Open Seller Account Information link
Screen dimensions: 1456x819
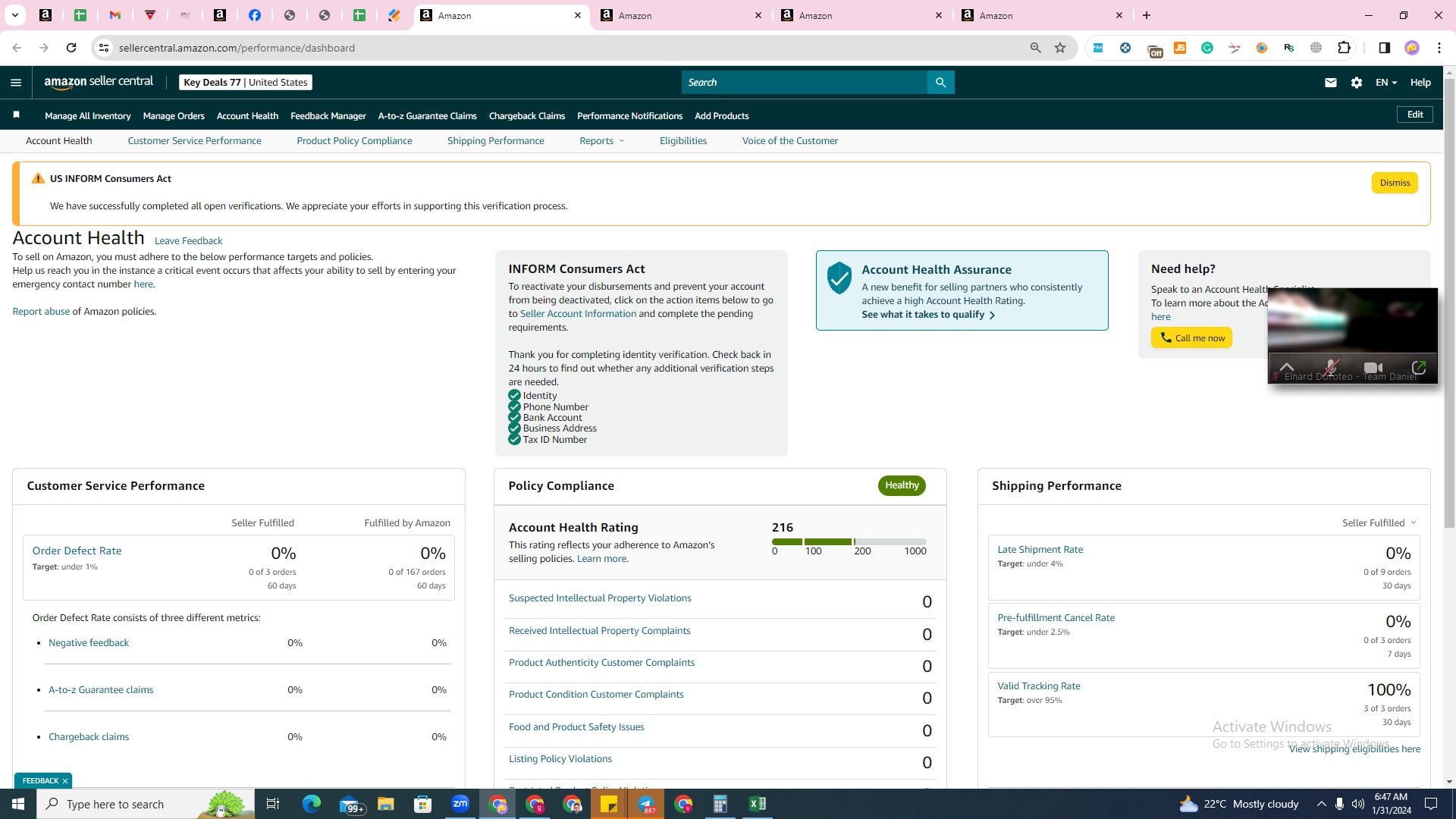[578, 314]
